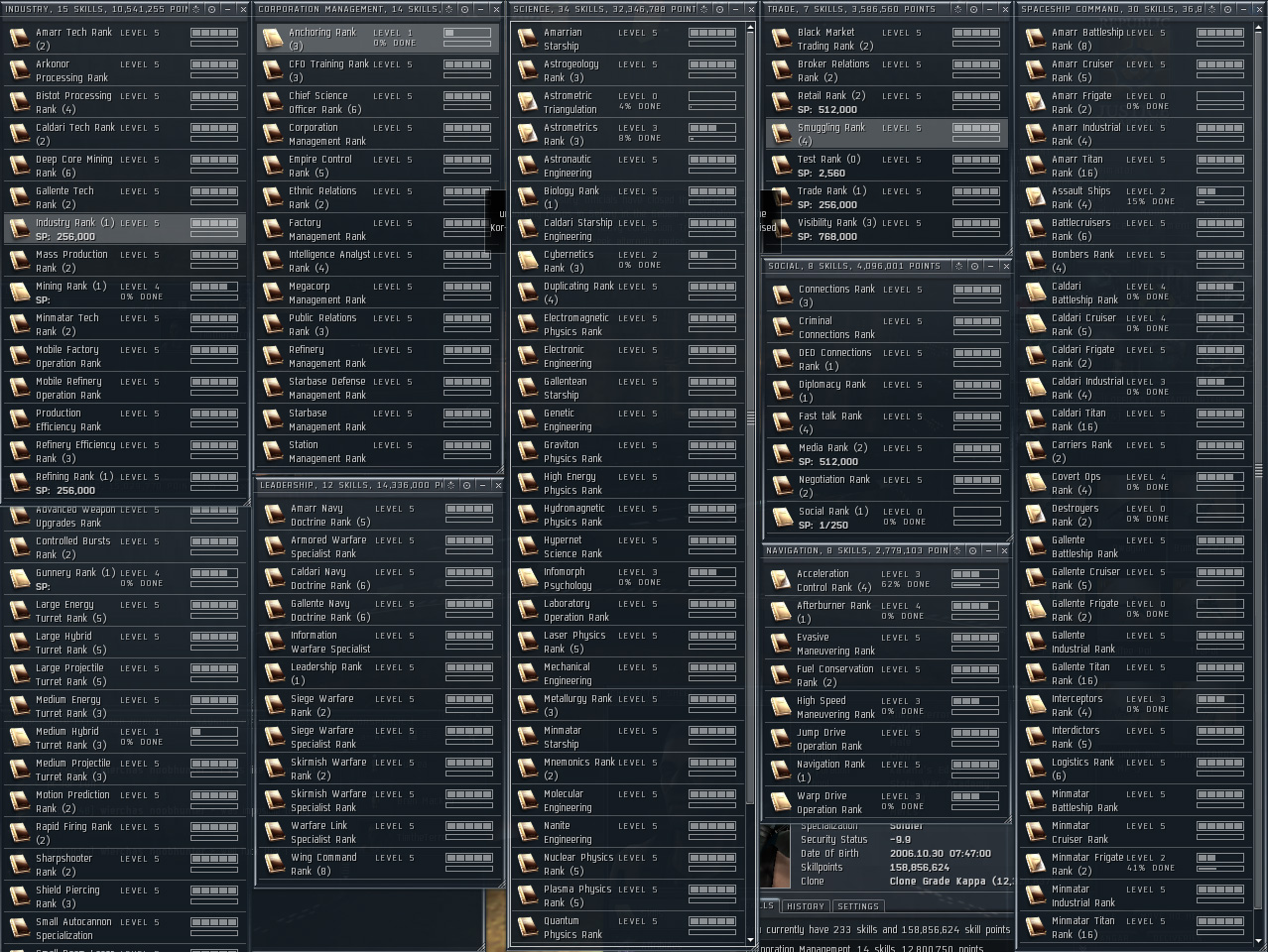Select the Nanite Engineering skill row

click(x=629, y=832)
